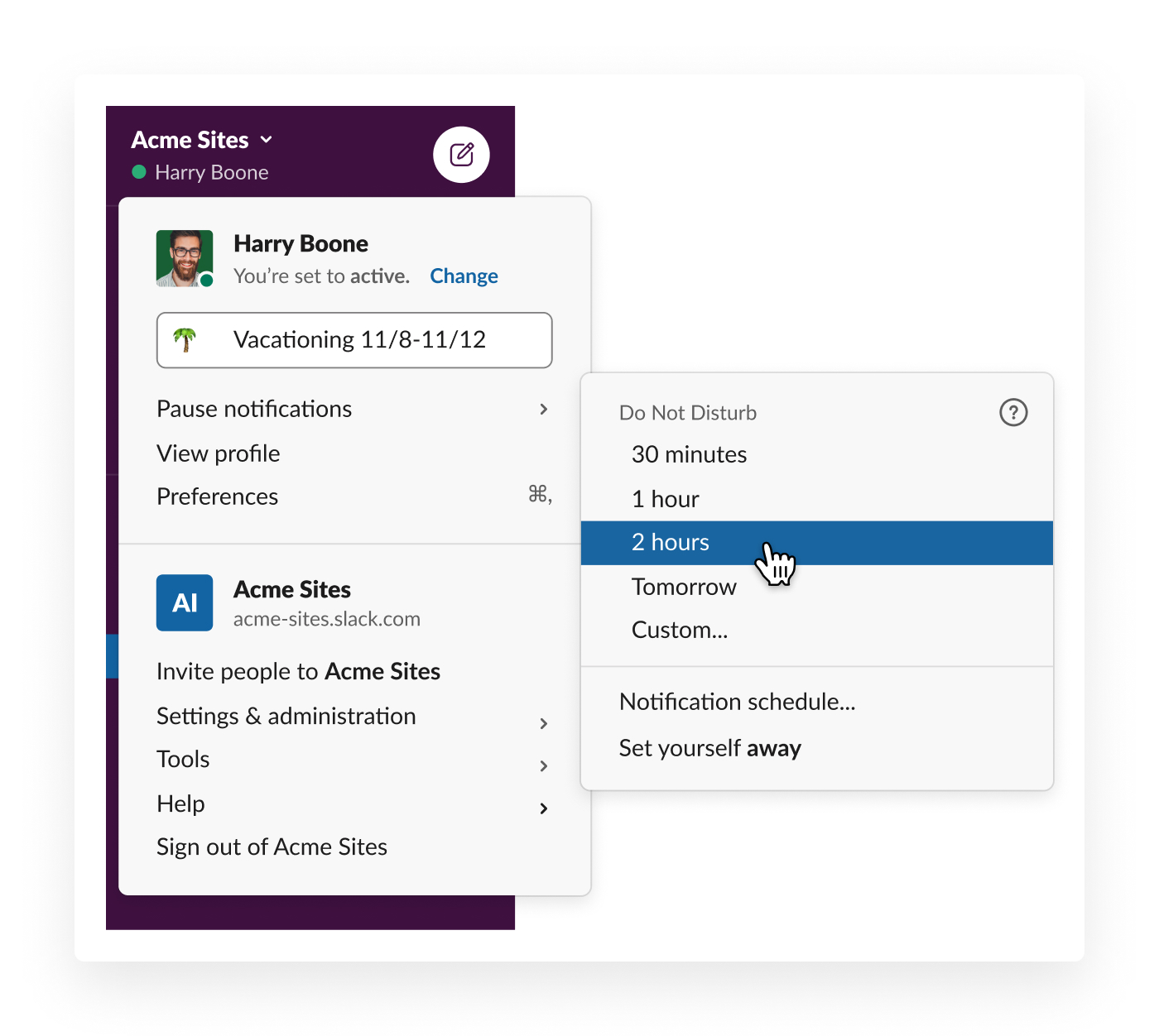The height and width of the screenshot is (1036, 1159).
Task: Click the compose new message icon
Action: pos(461,155)
